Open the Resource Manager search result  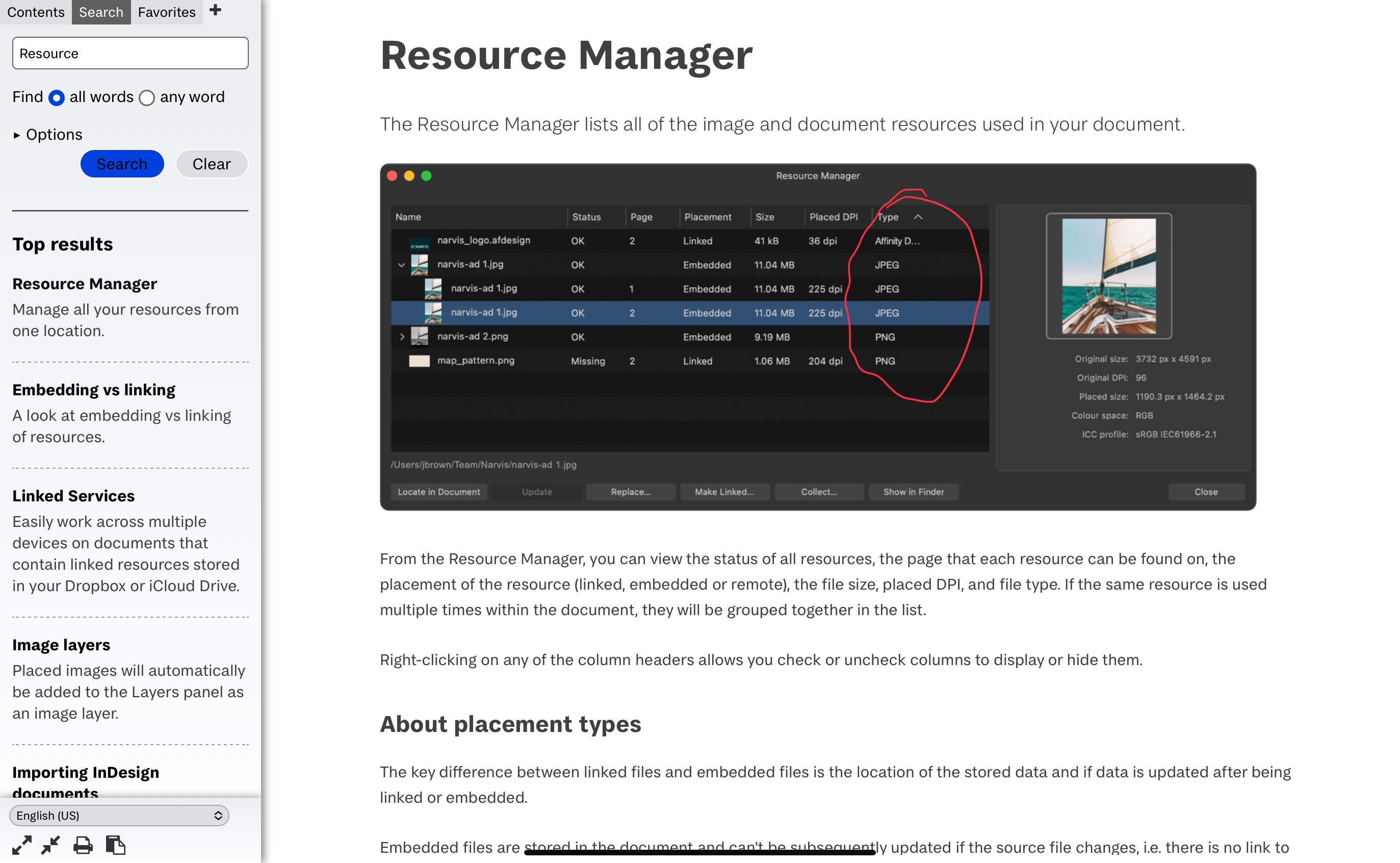85,284
